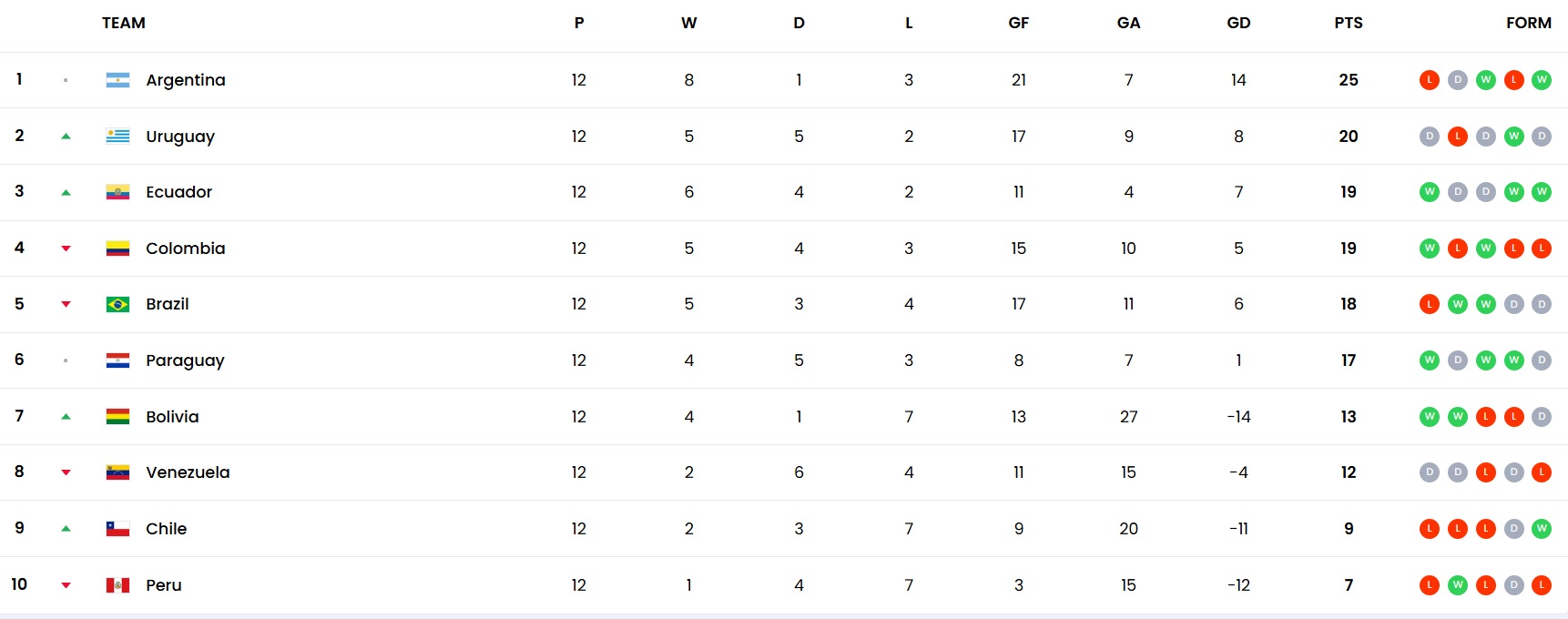Click the Argentina flag icon
This screenshot has width=1568, height=619.
117,80
